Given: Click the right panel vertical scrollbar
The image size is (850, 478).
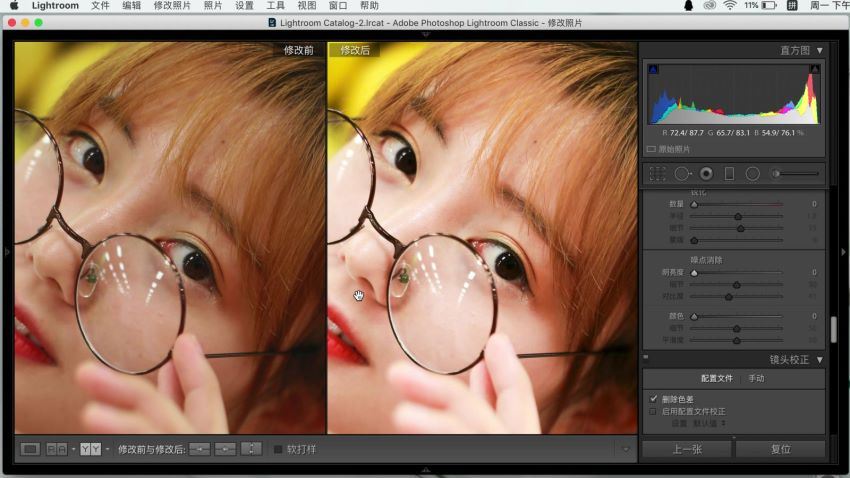Looking at the screenshot, I should 834,329.
